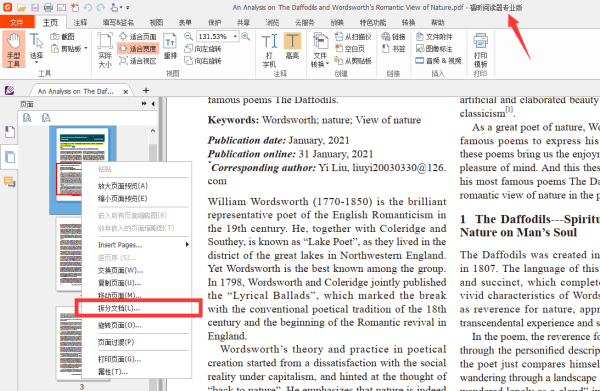Image resolution: width=600 pixels, height=391 pixels.
Task: Open the pages panel icon in left sidebar
Action: click(10, 157)
